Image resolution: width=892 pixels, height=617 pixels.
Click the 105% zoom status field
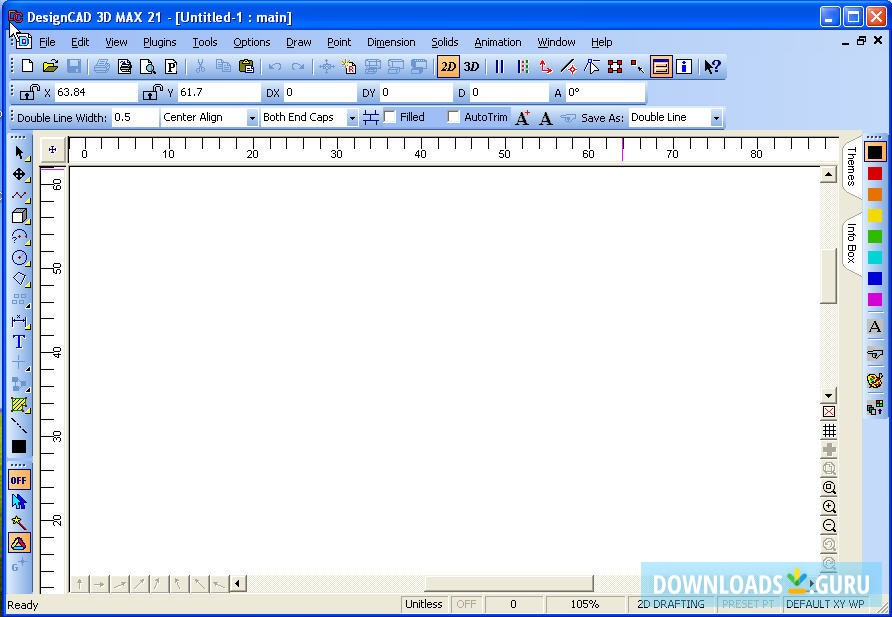[584, 604]
